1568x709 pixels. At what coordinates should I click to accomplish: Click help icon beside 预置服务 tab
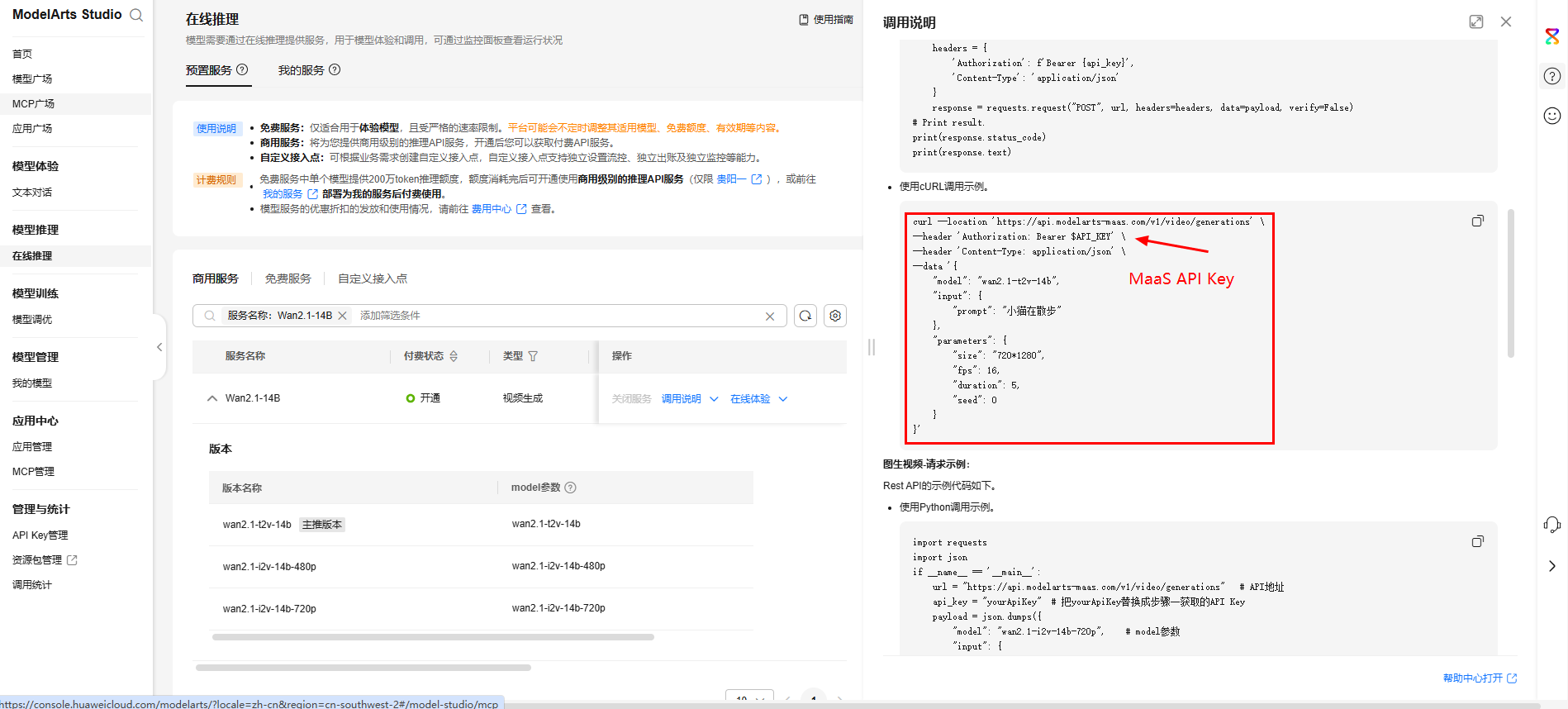242,70
